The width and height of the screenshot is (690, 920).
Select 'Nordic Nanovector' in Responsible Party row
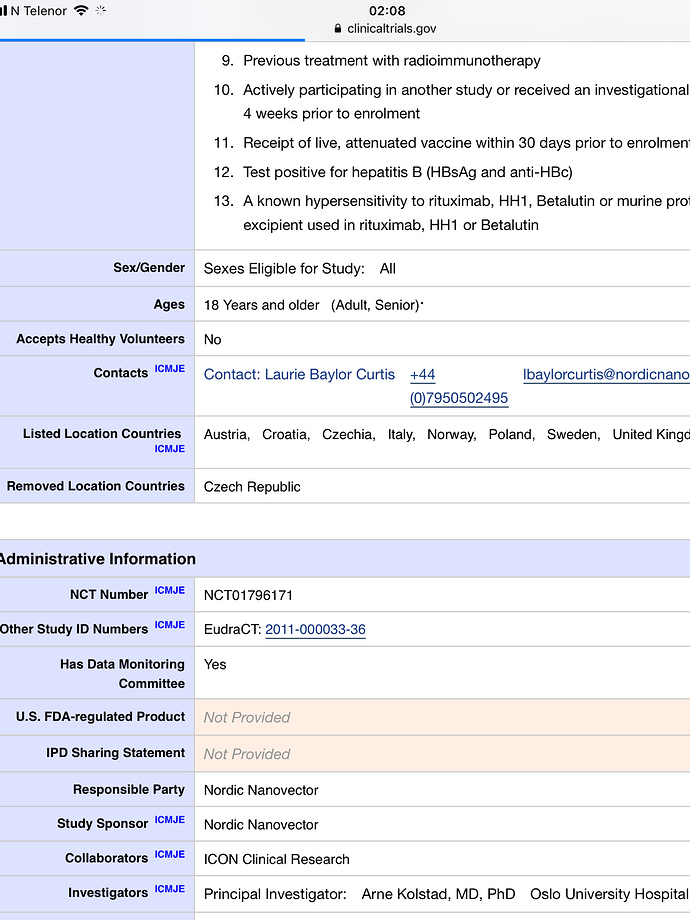pyautogui.click(x=261, y=790)
